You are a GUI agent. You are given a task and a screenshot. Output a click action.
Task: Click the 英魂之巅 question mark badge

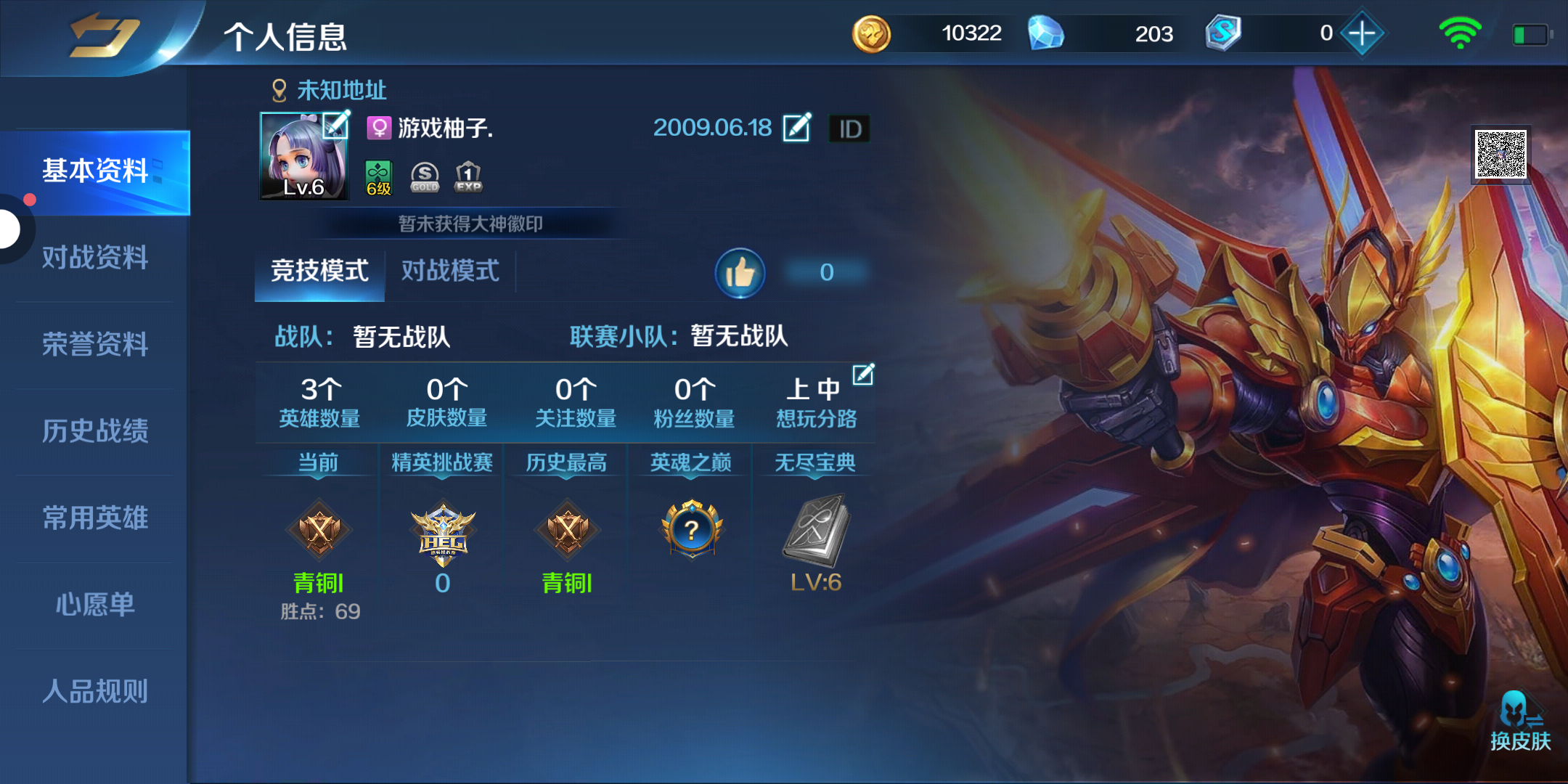[692, 529]
